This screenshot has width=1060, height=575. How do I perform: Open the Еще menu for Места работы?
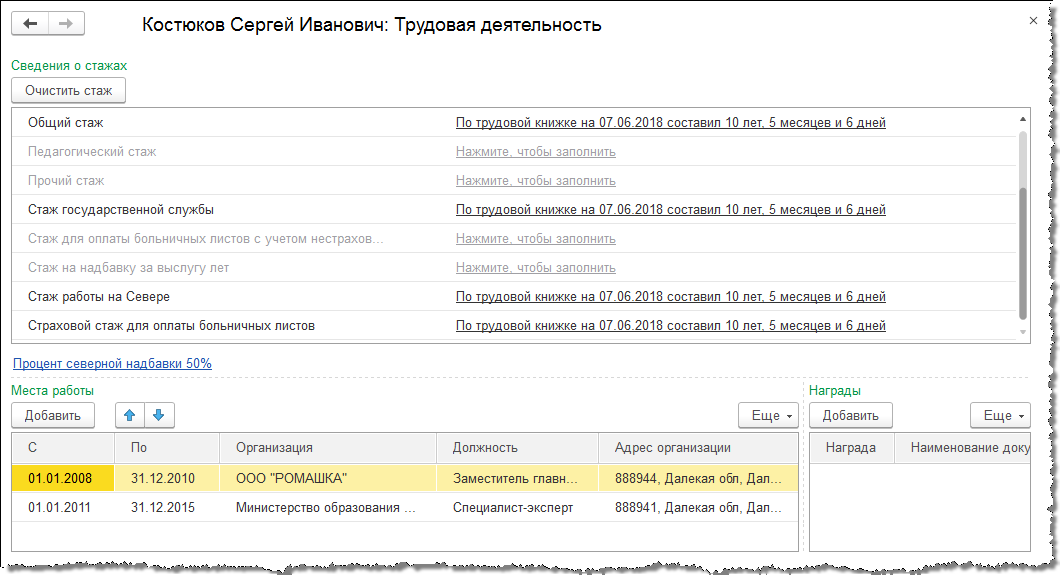coord(768,415)
